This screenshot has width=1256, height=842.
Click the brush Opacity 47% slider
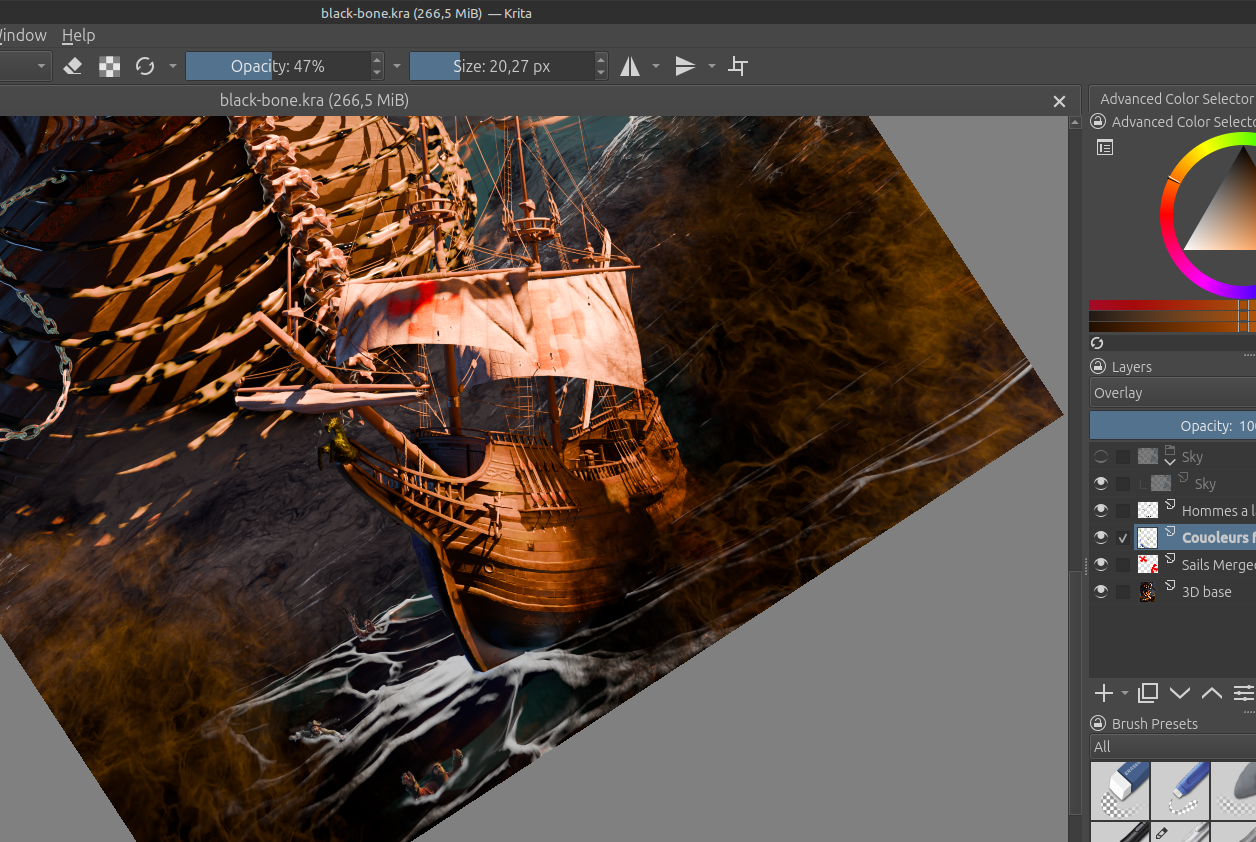(277, 67)
